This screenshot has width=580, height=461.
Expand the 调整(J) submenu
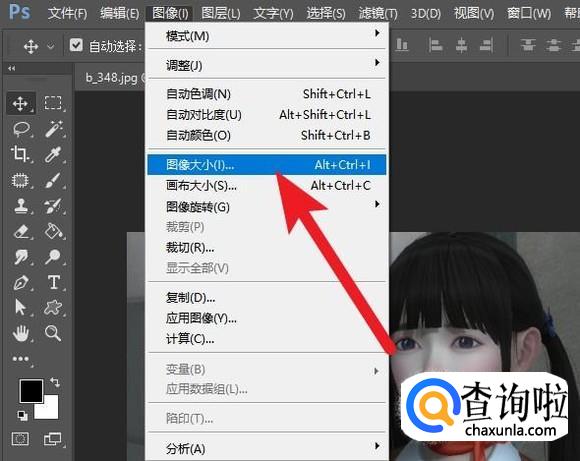click(x=266, y=65)
